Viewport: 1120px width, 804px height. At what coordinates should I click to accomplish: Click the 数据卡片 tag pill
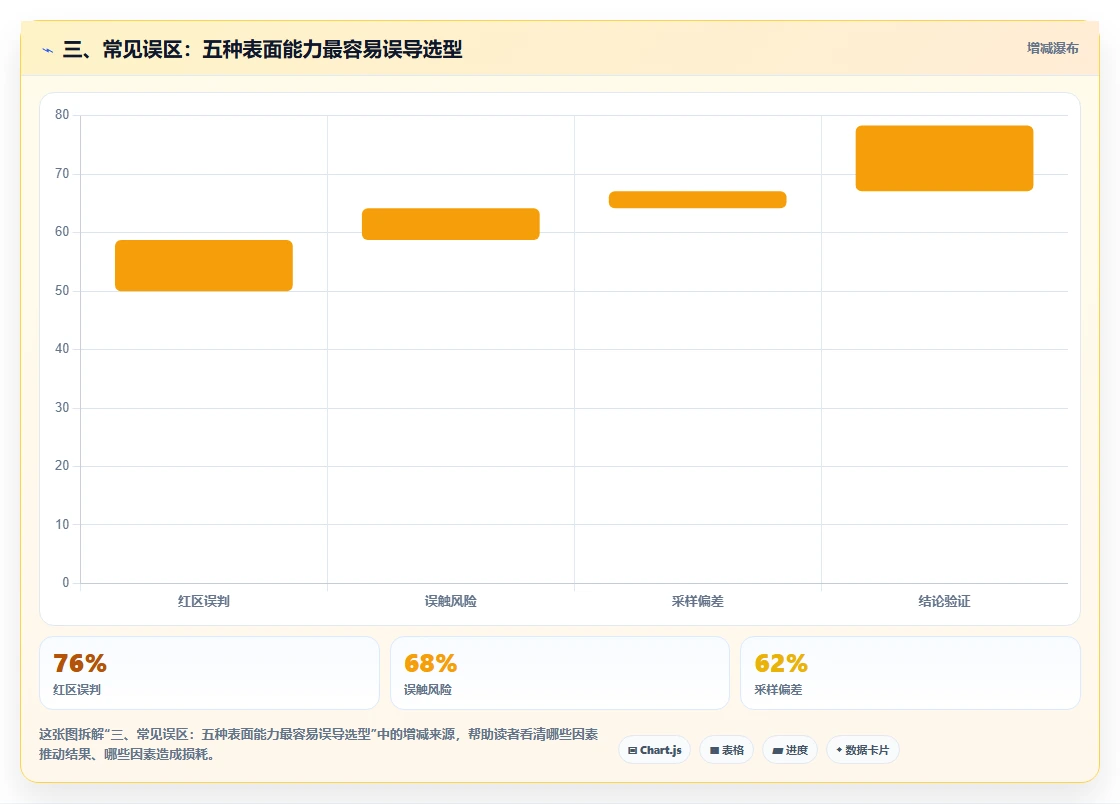pyautogui.click(x=863, y=750)
